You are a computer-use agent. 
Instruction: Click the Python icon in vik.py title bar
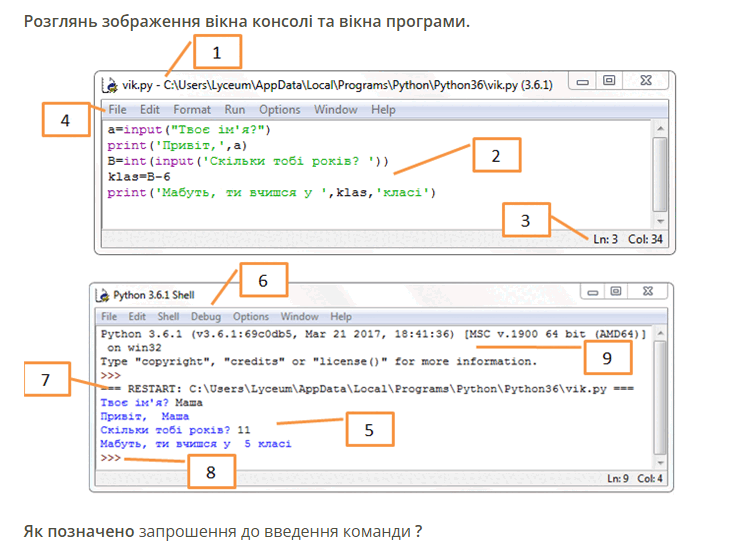point(110,85)
